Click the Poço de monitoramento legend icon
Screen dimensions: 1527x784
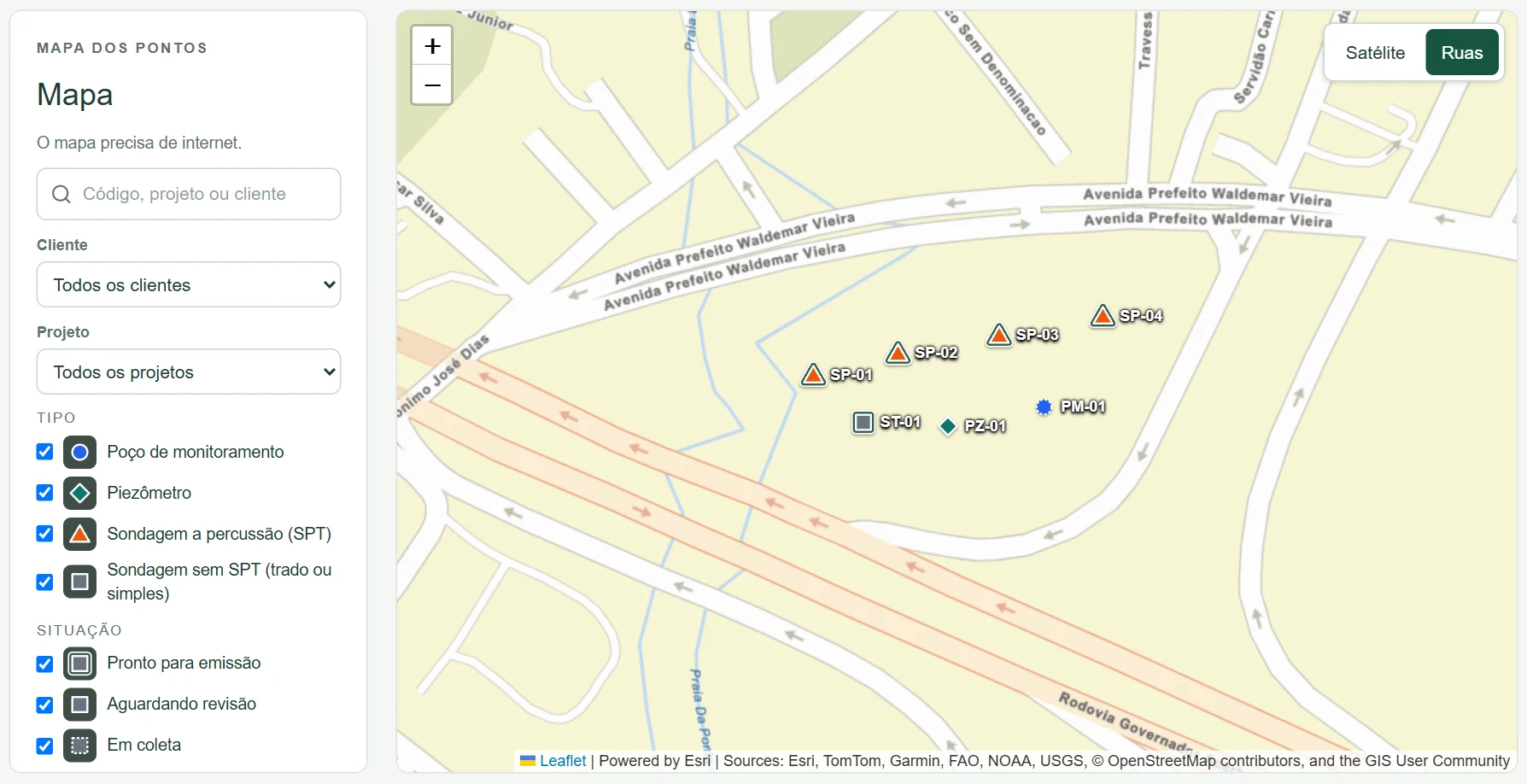pyautogui.click(x=79, y=452)
